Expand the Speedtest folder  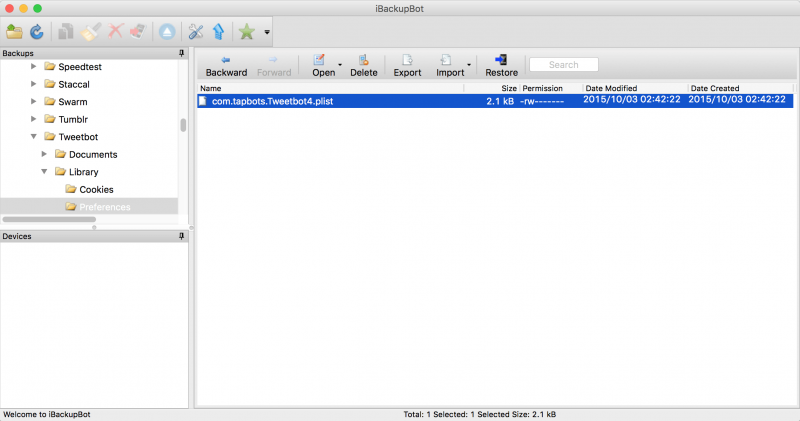click(x=33, y=66)
